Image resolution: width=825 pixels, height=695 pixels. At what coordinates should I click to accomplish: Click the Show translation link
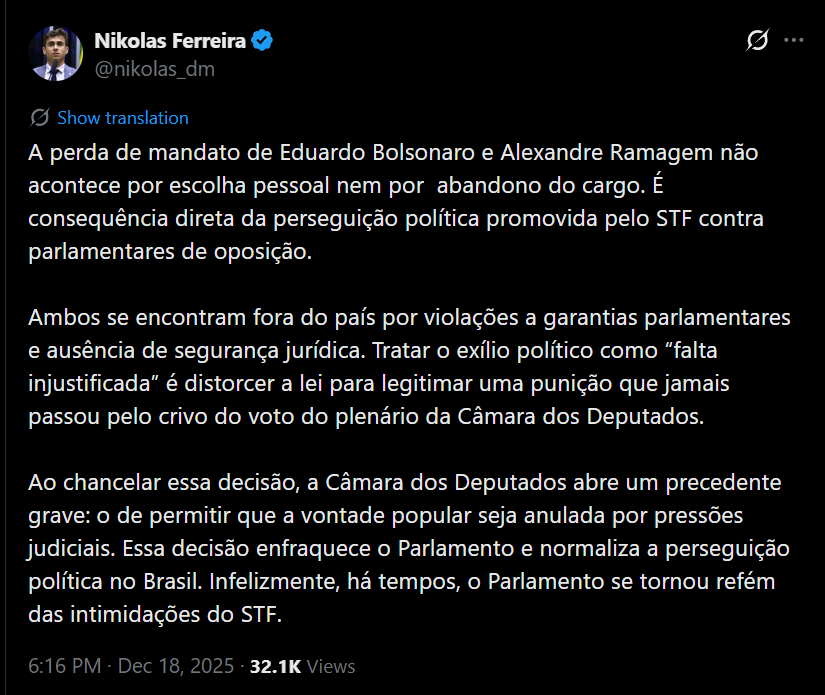(122, 118)
